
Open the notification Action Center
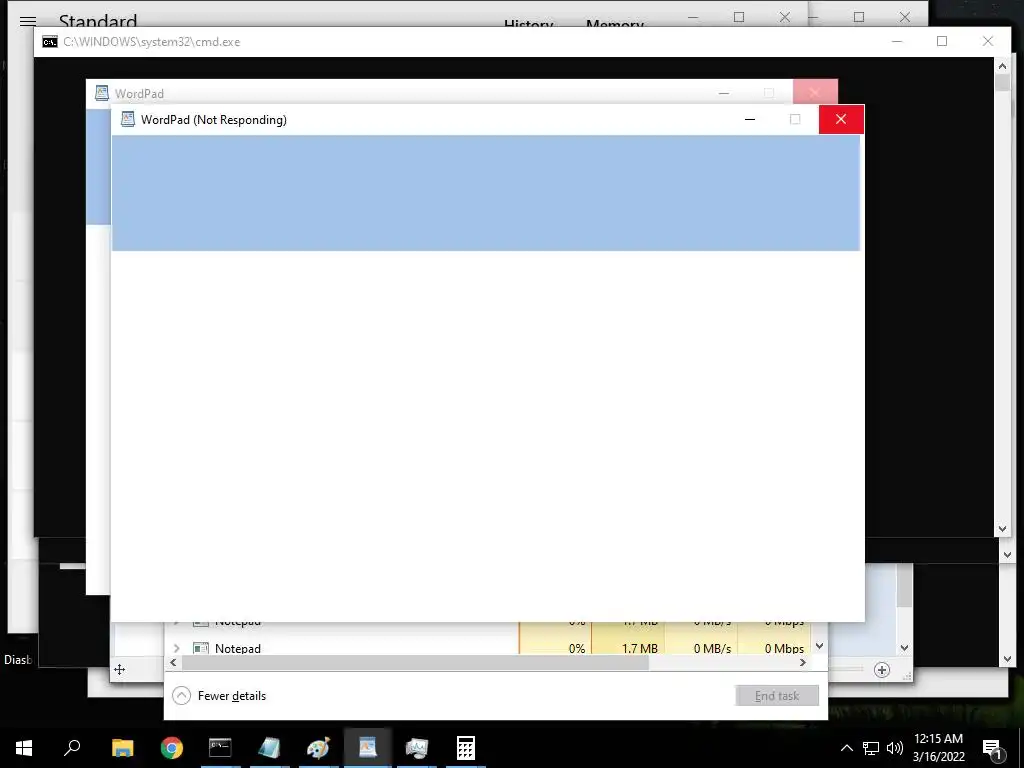coord(993,748)
